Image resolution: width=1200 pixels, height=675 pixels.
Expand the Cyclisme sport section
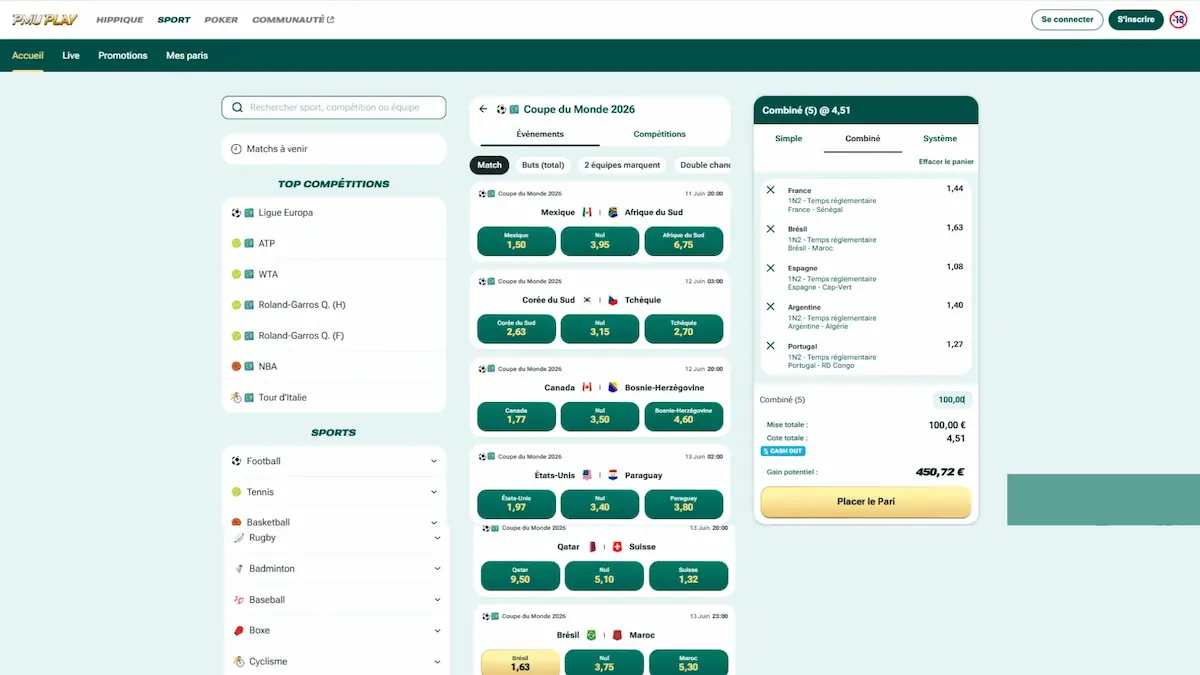pyautogui.click(x=438, y=662)
